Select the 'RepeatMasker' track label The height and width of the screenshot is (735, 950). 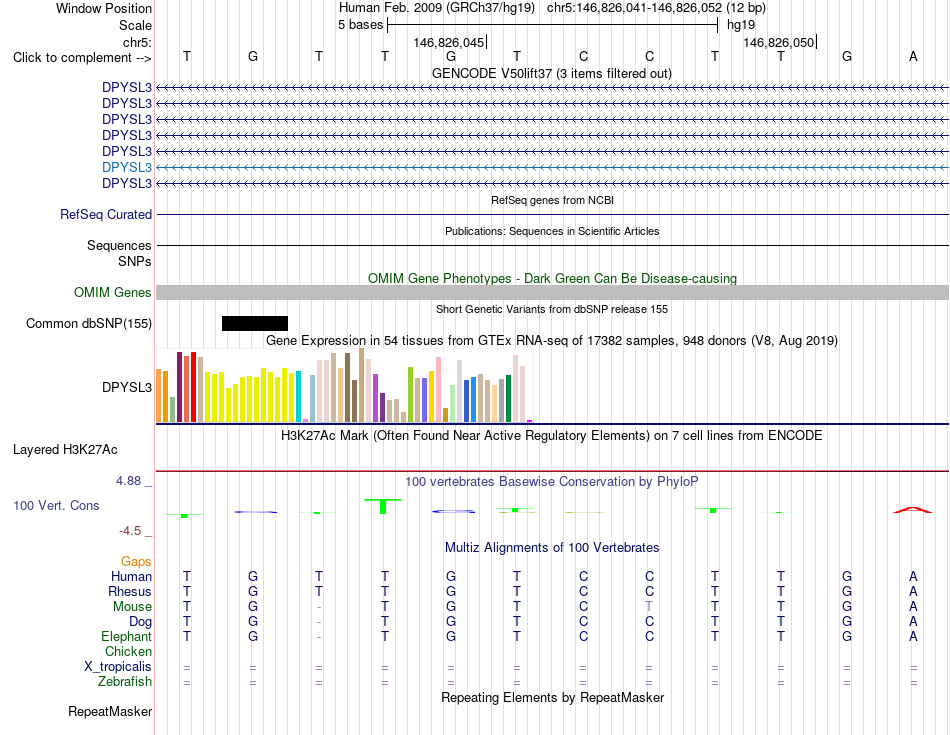coord(110,711)
